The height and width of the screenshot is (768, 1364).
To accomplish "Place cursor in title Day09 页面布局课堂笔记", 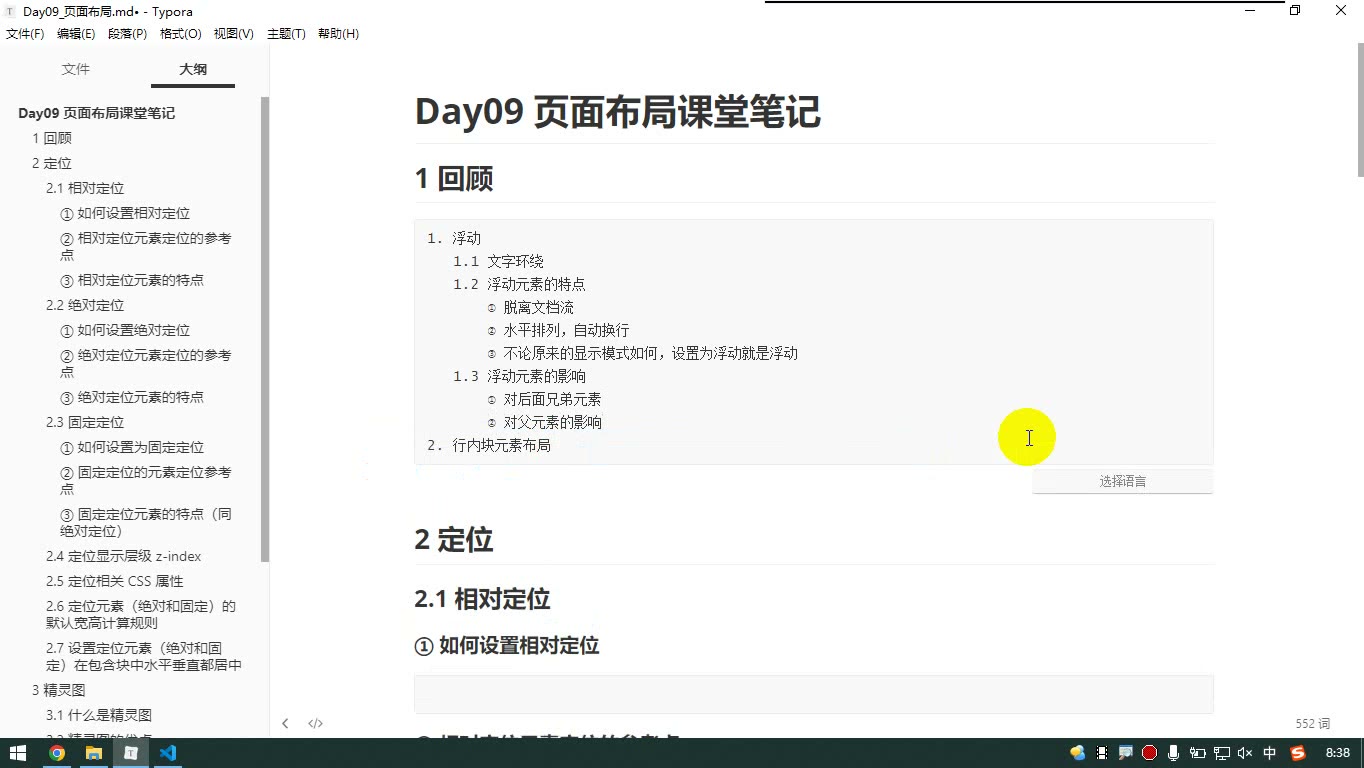I will point(618,112).
